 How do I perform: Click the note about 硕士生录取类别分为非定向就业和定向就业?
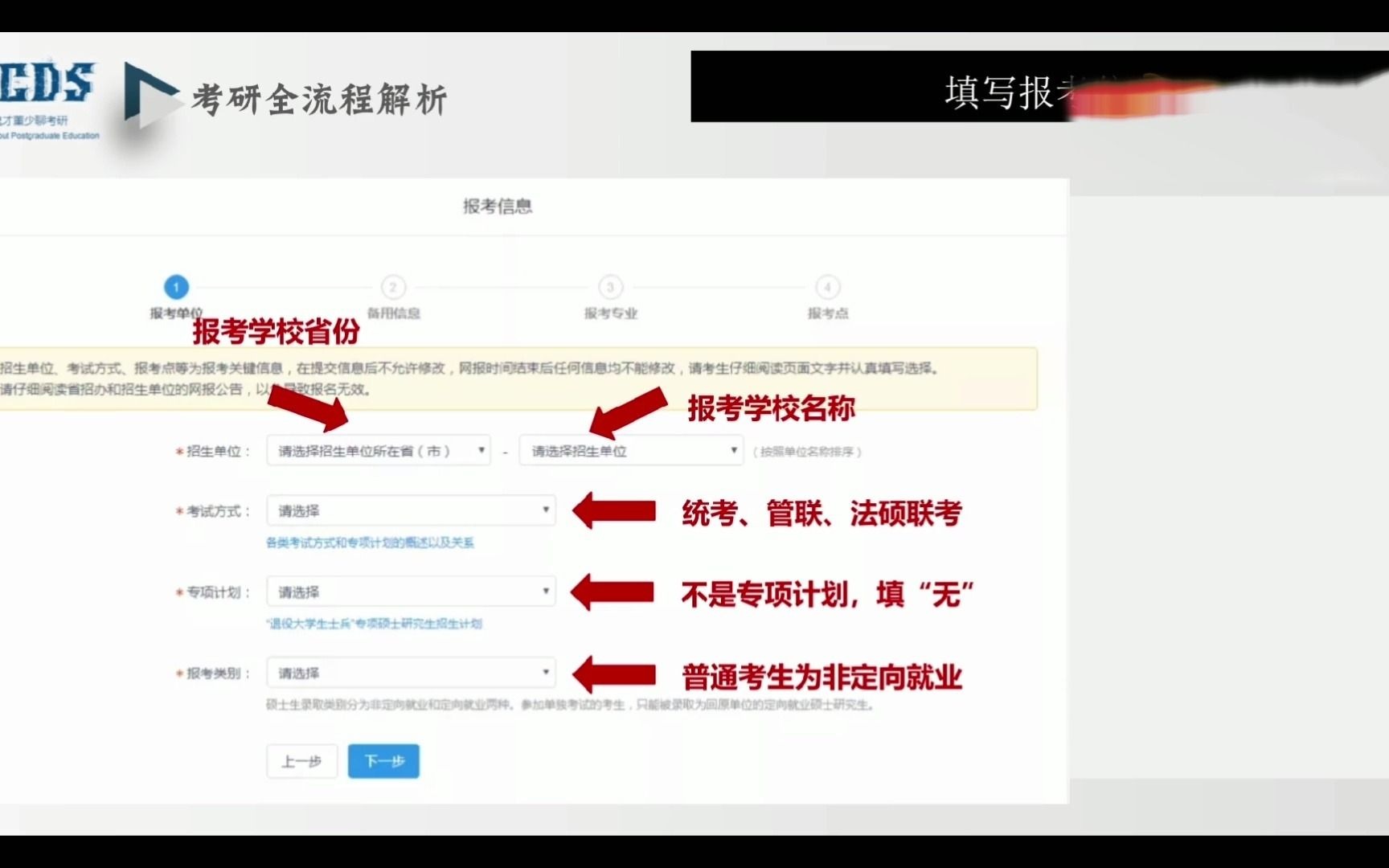[571, 705]
